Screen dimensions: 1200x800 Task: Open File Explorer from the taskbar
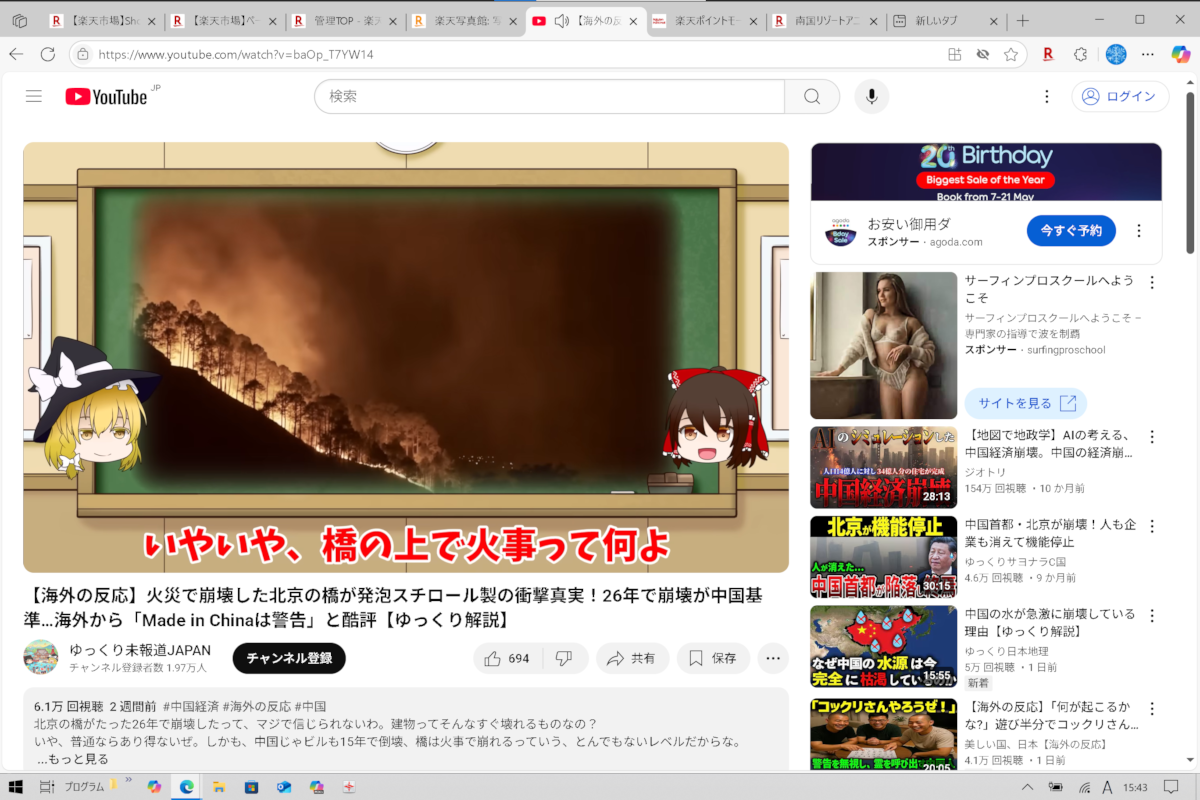tap(218, 787)
